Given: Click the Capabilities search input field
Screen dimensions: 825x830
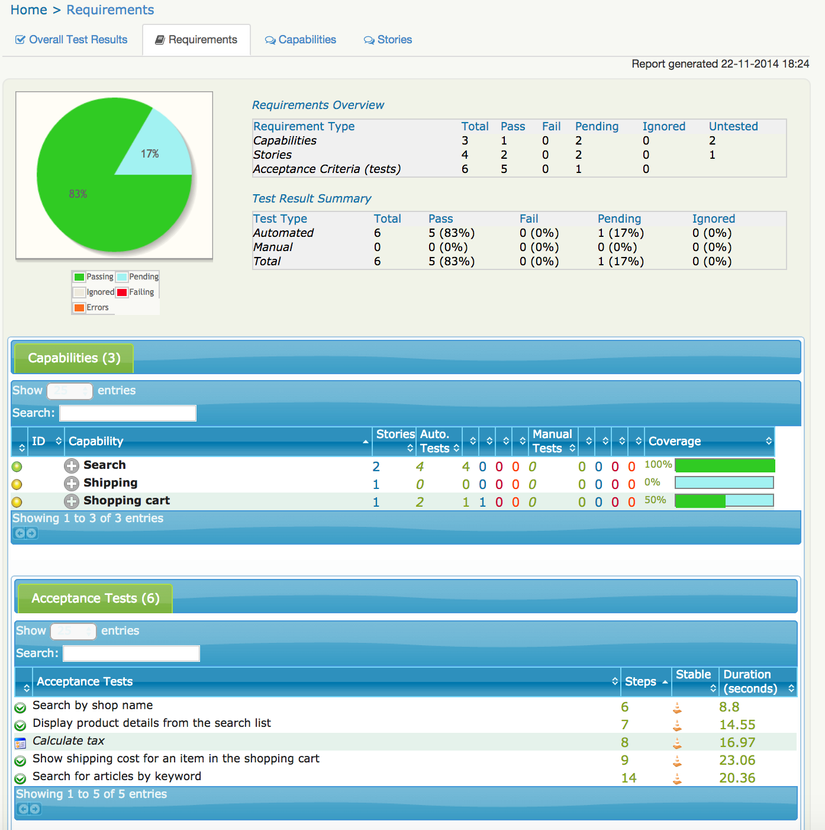Looking at the screenshot, I should tap(128, 413).
